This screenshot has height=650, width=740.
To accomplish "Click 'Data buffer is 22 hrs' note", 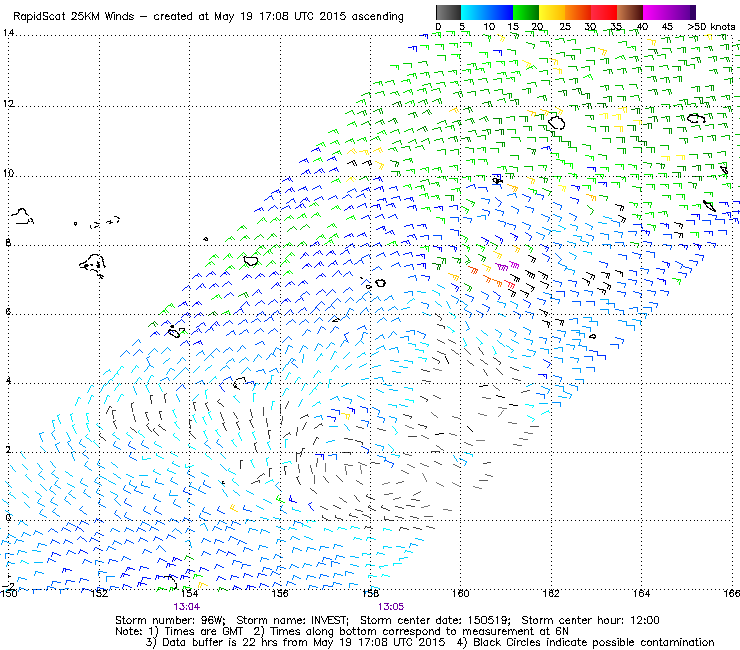I will coord(220,642).
